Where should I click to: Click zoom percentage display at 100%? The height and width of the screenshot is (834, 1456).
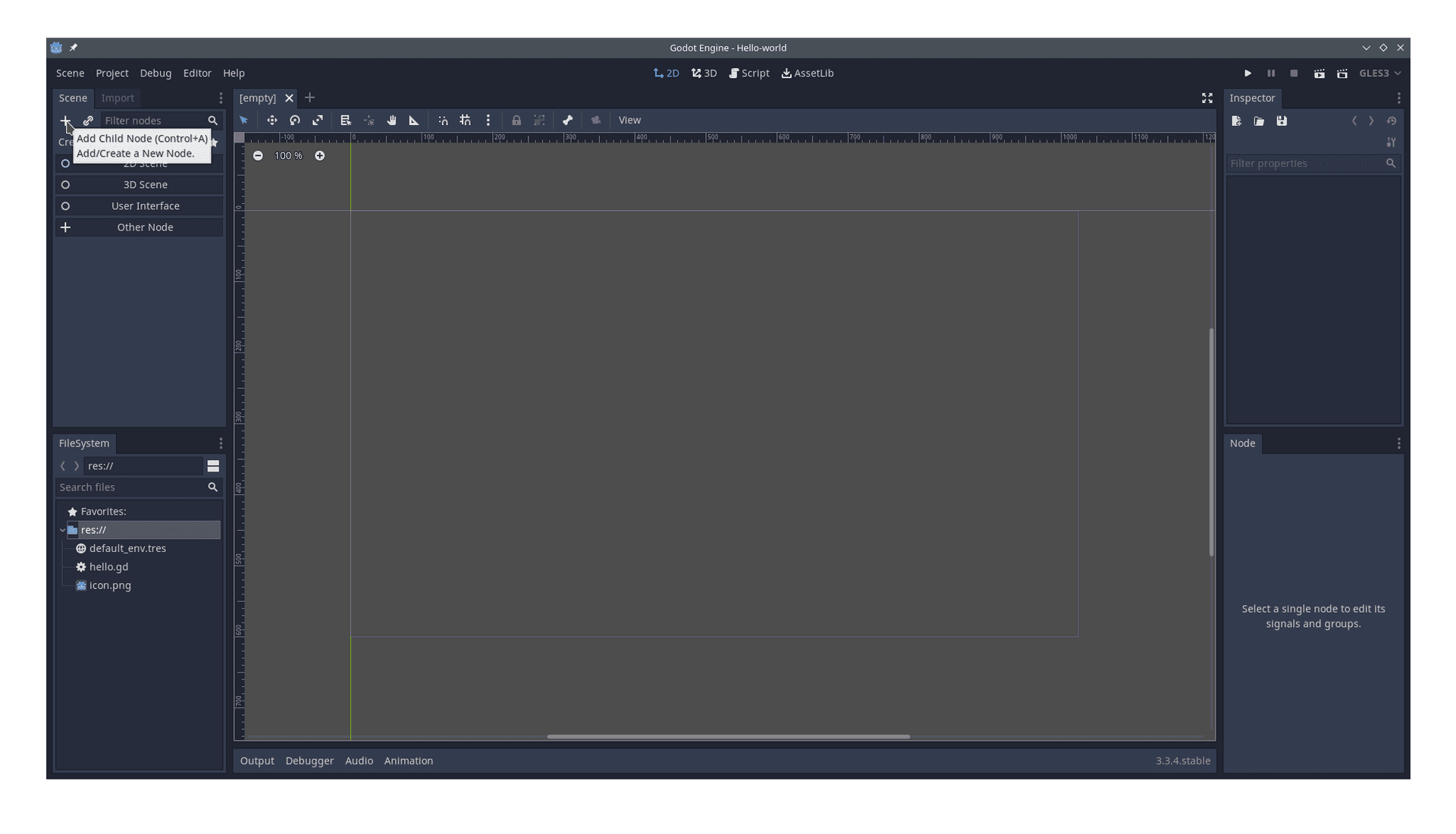288,155
